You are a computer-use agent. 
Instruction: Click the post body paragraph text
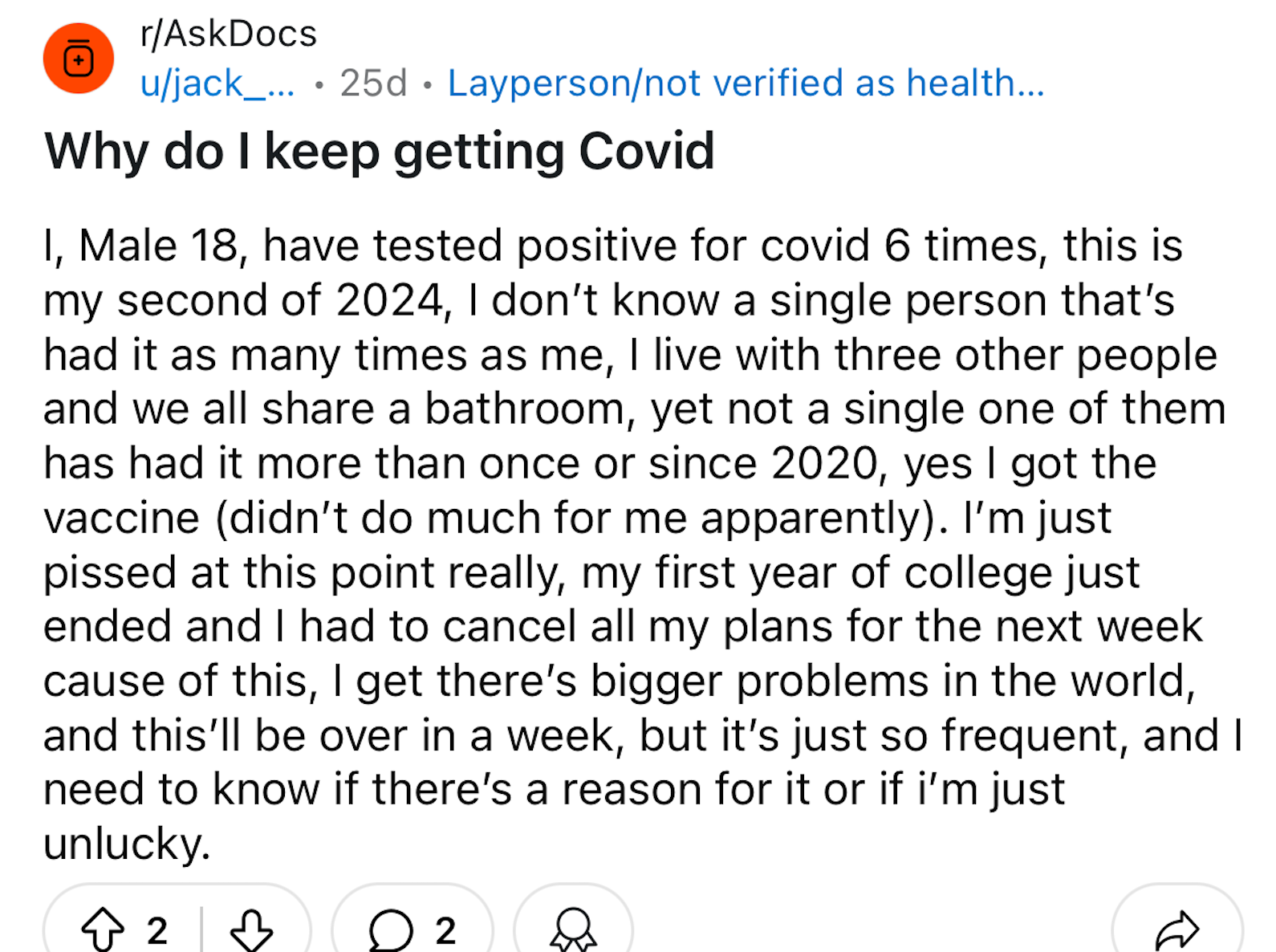(642, 544)
